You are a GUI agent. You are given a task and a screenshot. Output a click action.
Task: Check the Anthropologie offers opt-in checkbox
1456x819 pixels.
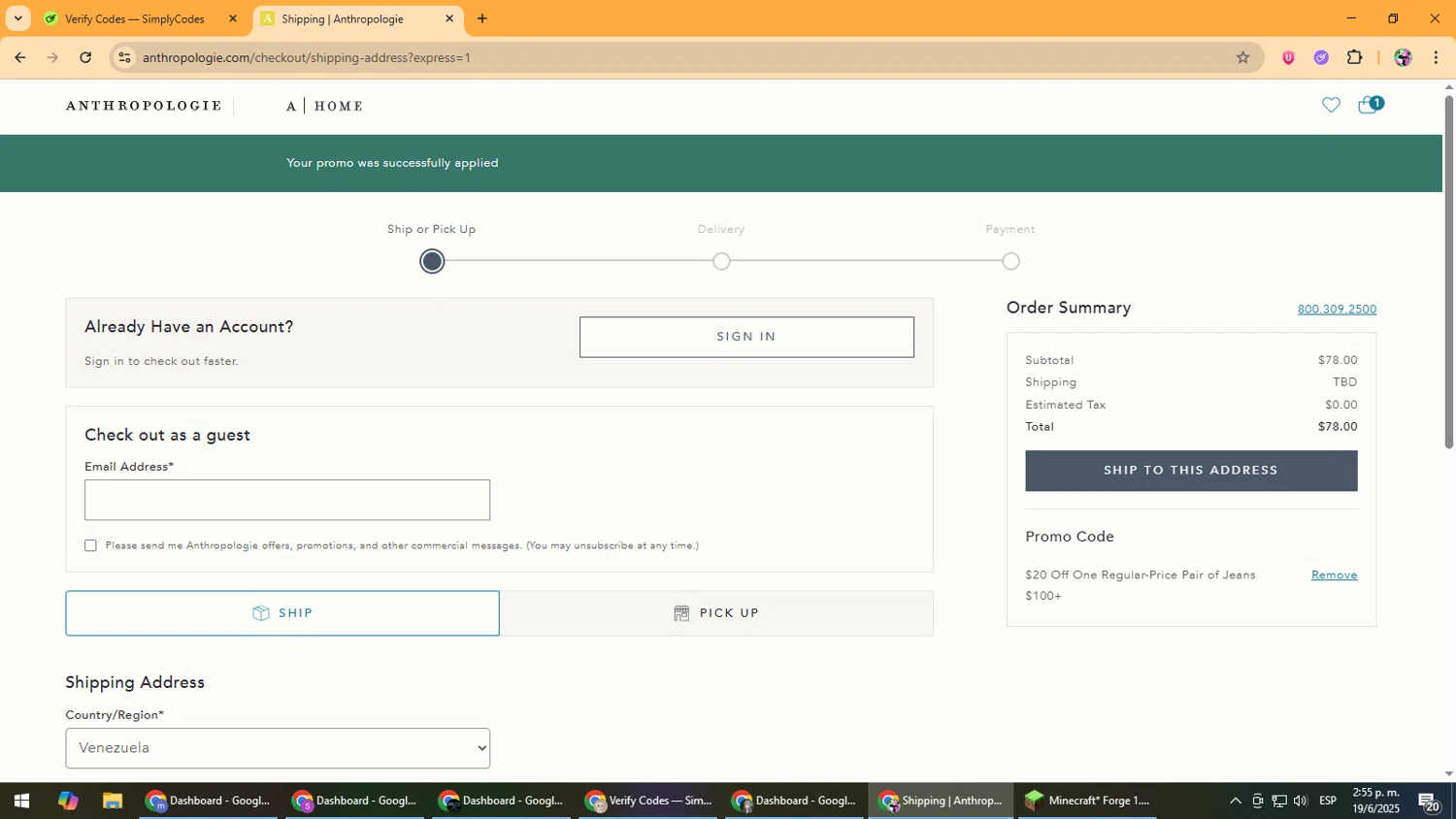point(90,545)
